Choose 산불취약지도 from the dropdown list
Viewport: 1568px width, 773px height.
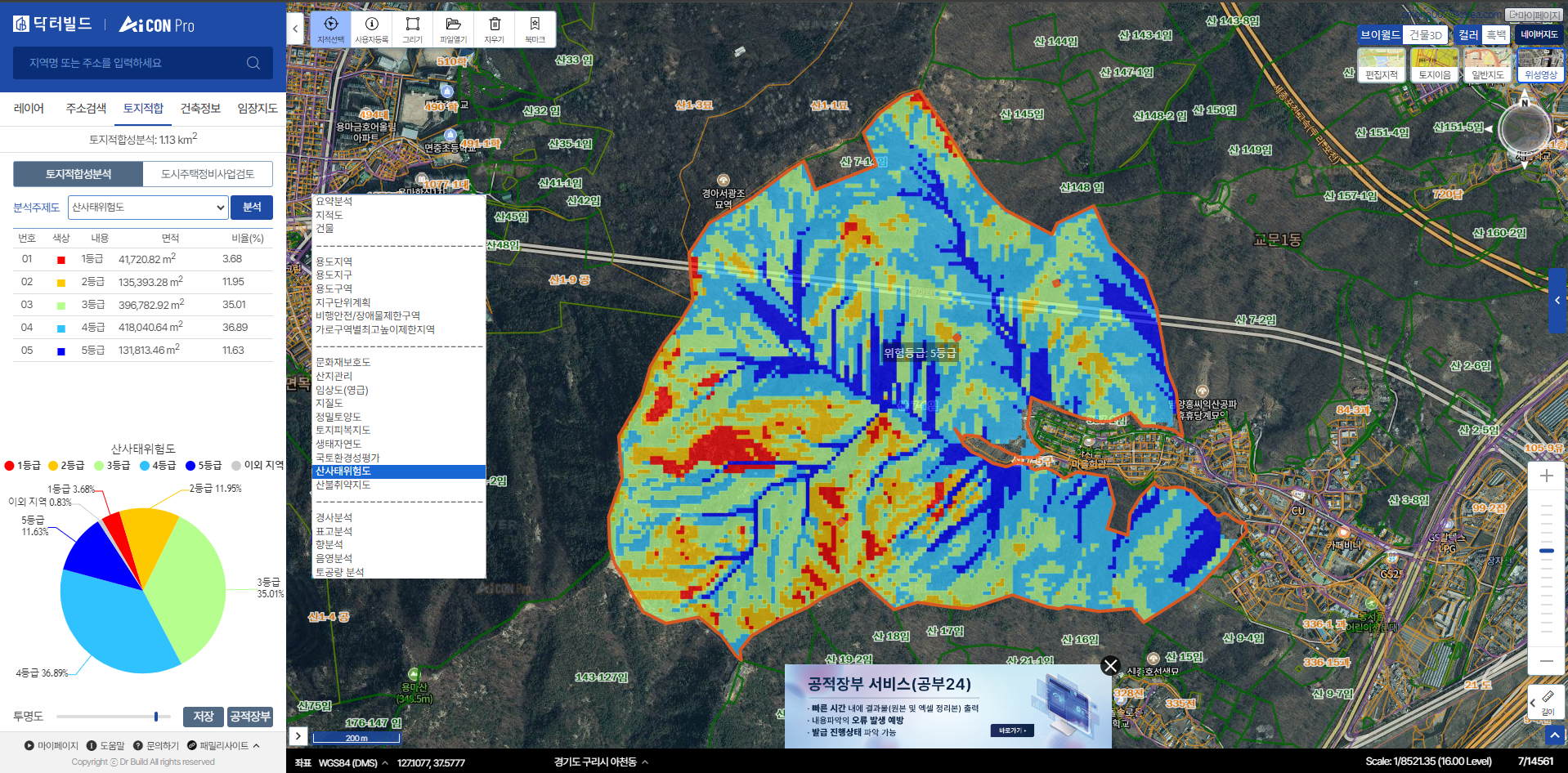[x=343, y=485]
